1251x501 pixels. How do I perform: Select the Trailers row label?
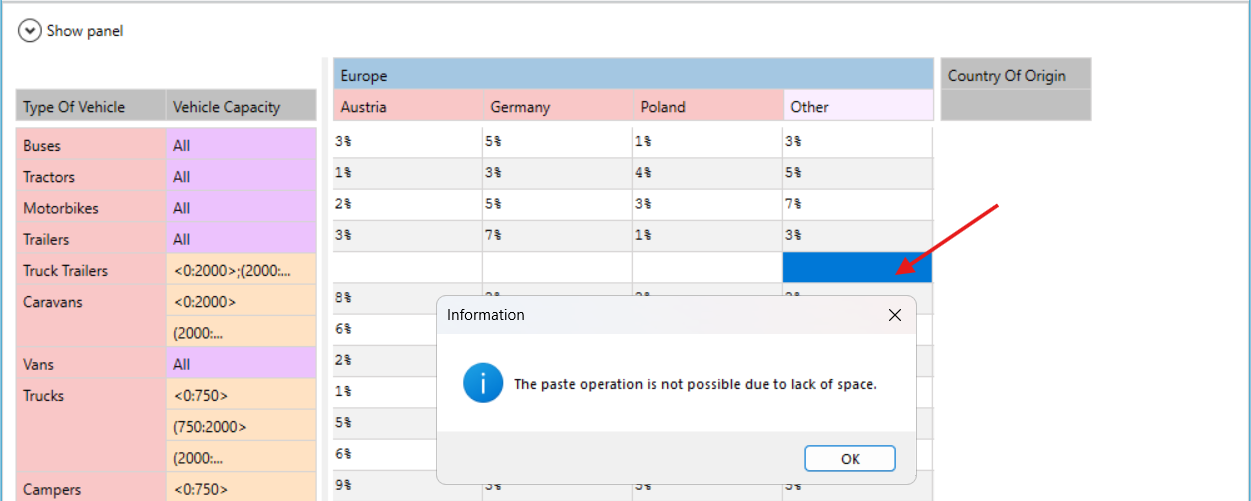(91, 239)
